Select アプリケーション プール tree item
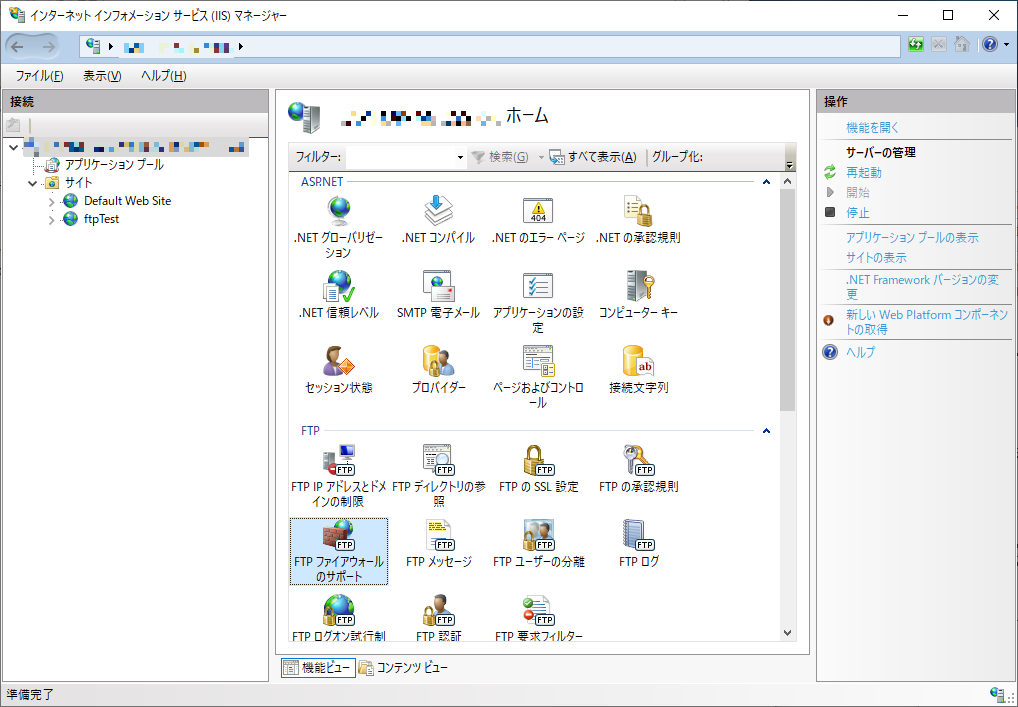 click(114, 165)
